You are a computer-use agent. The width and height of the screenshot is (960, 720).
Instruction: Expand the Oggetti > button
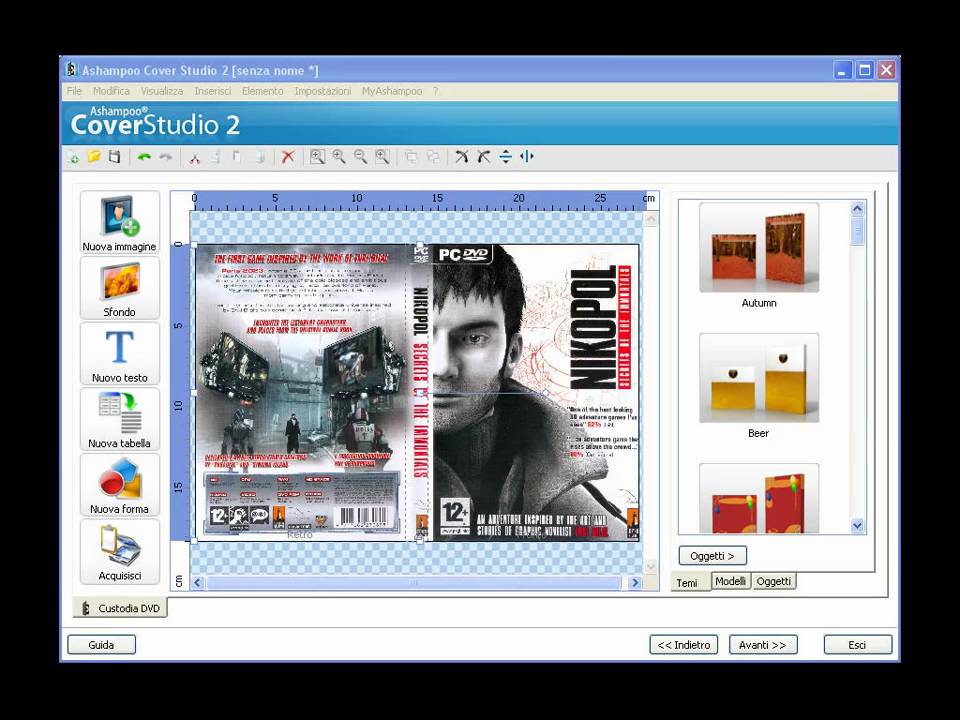[712, 555]
